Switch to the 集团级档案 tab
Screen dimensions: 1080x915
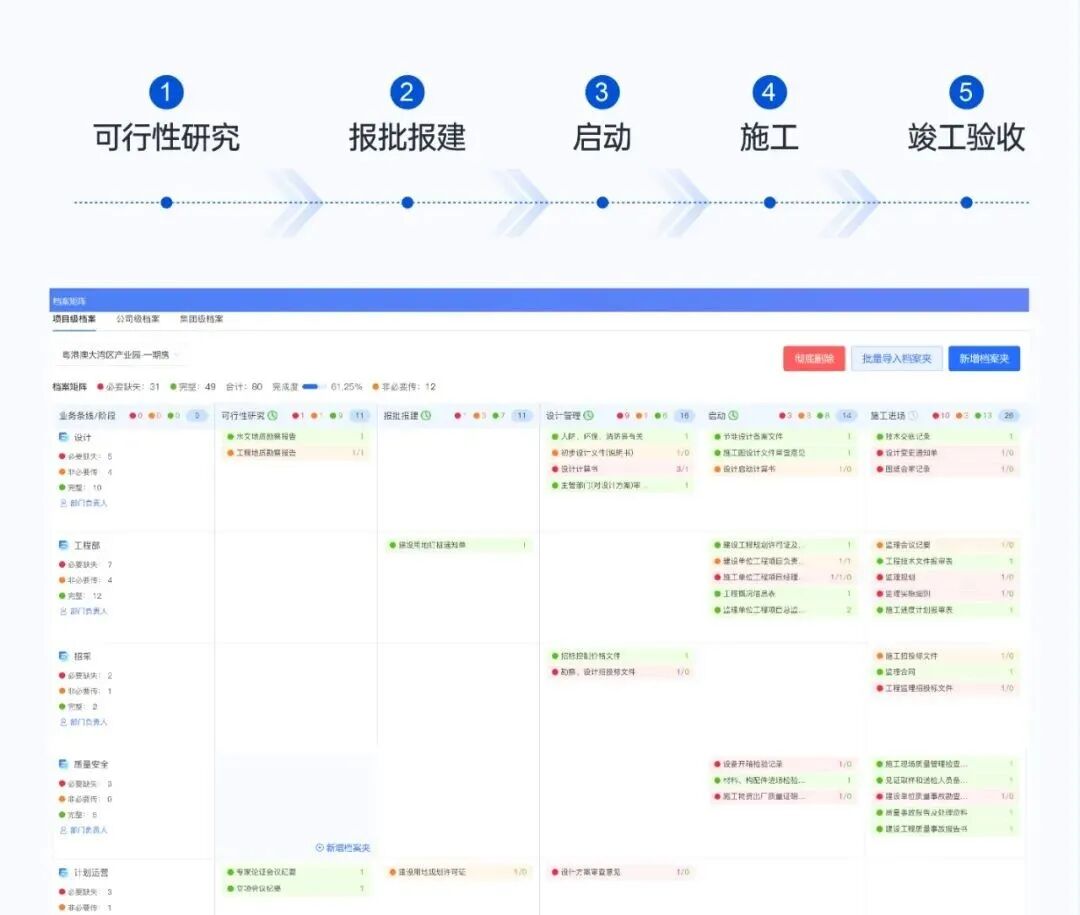(x=201, y=319)
